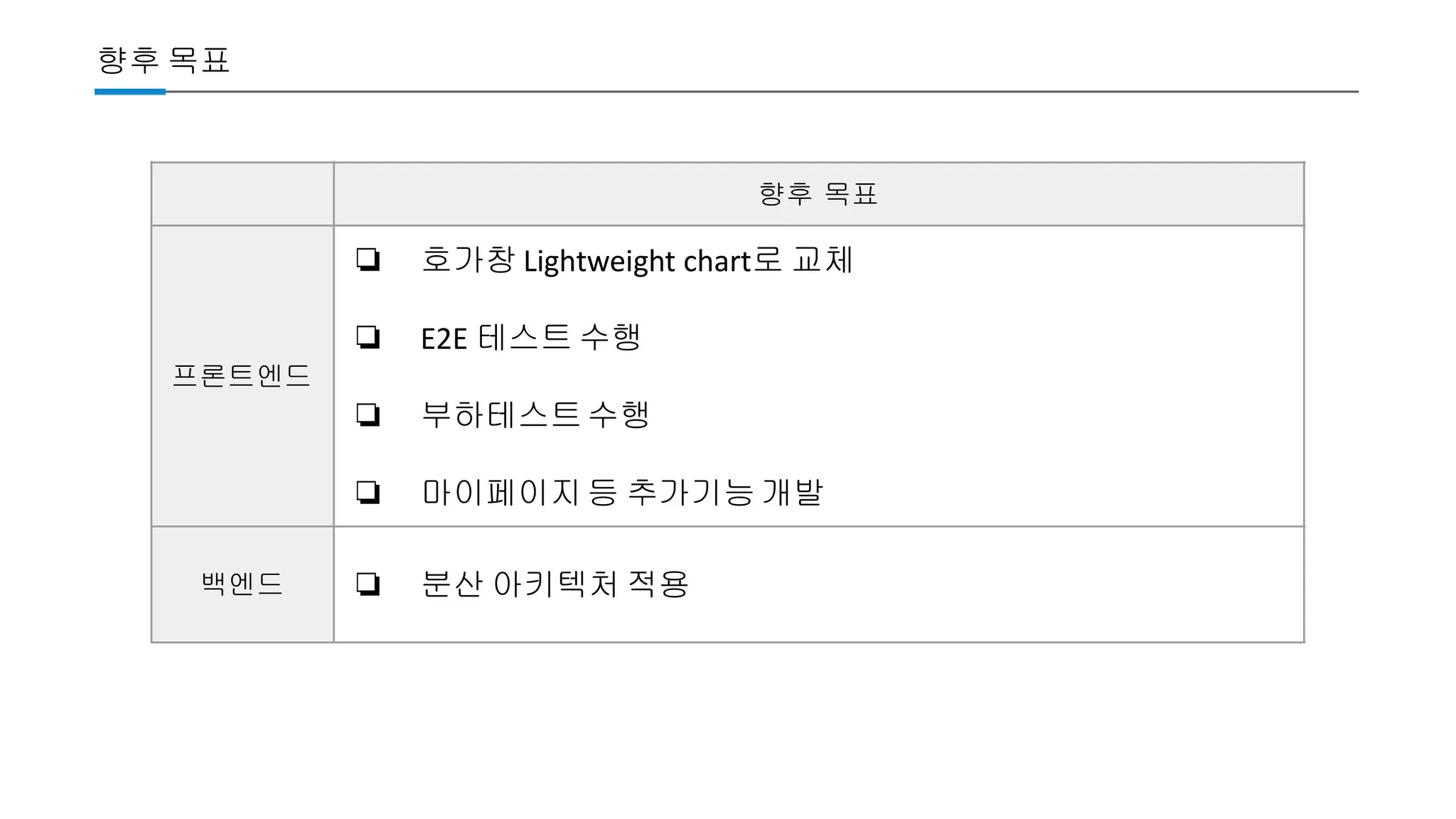Click the 분산 아키텍처 적용 text
Viewport: 1456px width, 819px height.
[x=555, y=584]
